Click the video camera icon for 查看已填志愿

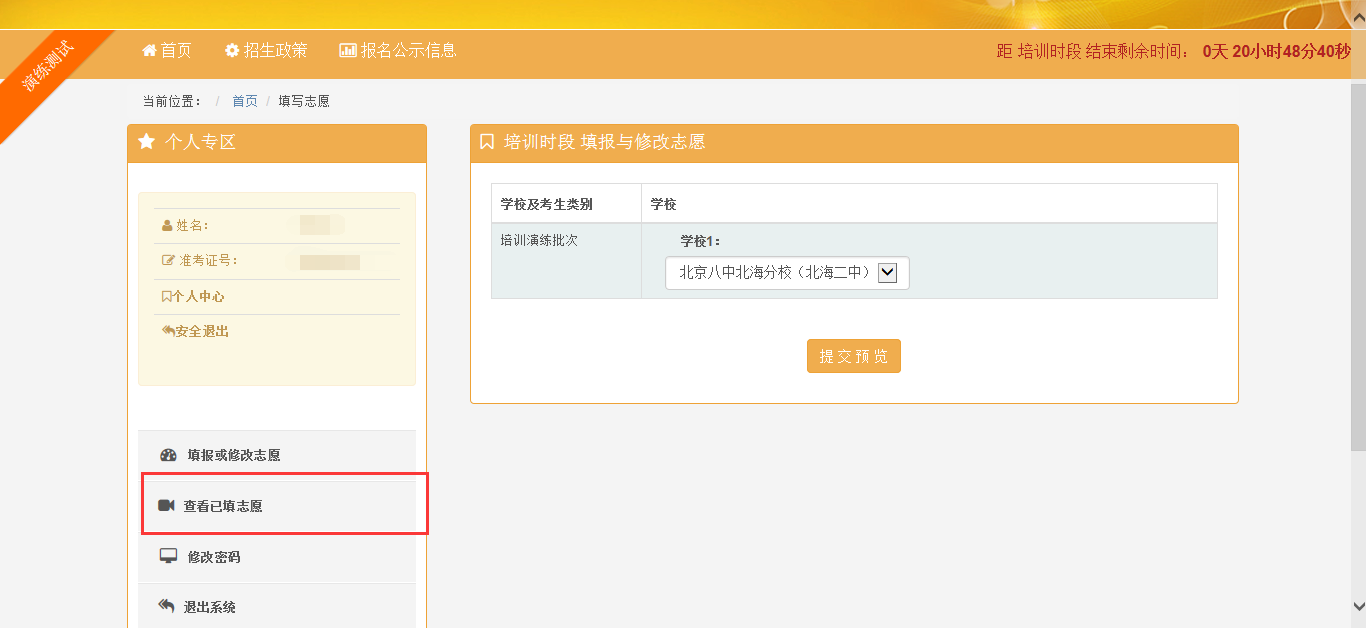coord(166,506)
